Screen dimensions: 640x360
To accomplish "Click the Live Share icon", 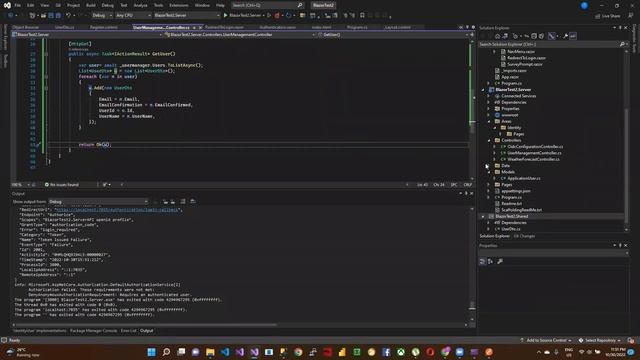I will pyautogui.click(x=598, y=16).
